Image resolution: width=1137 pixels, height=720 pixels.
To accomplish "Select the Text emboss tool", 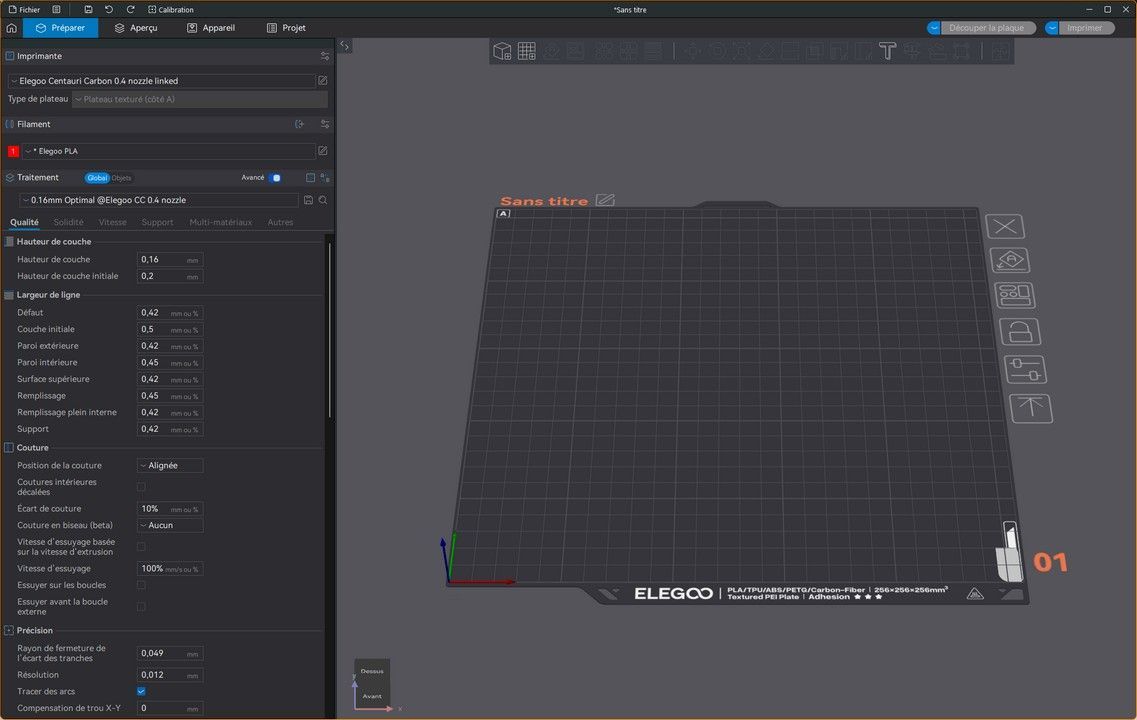I will (x=887, y=51).
